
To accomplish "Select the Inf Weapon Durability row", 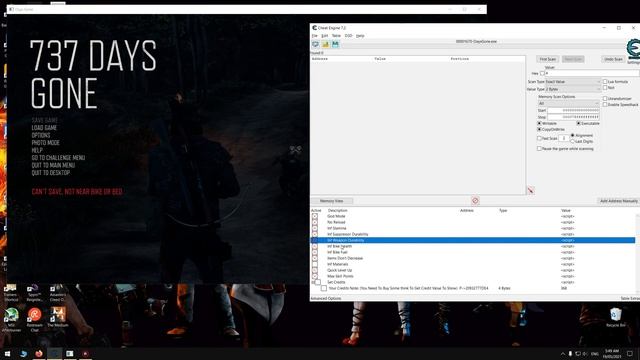I will coord(473,240).
